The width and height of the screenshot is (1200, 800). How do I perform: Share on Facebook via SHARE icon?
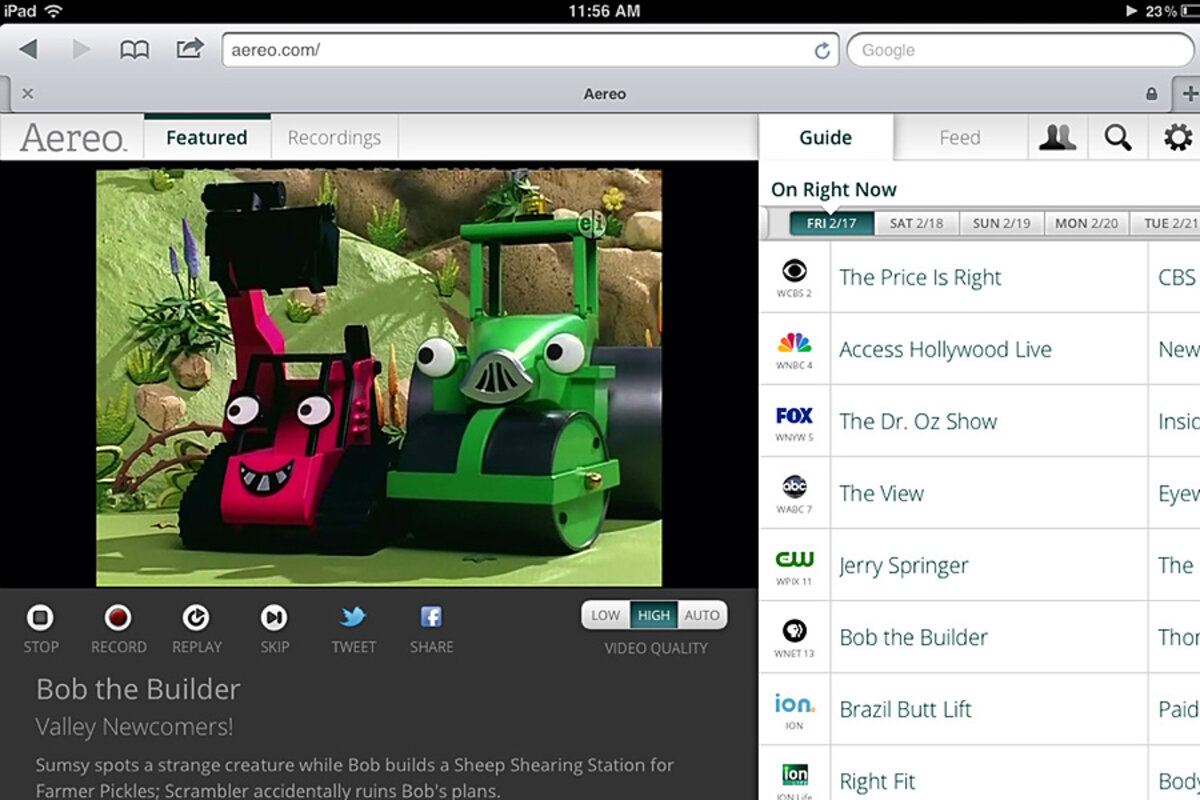(x=431, y=629)
